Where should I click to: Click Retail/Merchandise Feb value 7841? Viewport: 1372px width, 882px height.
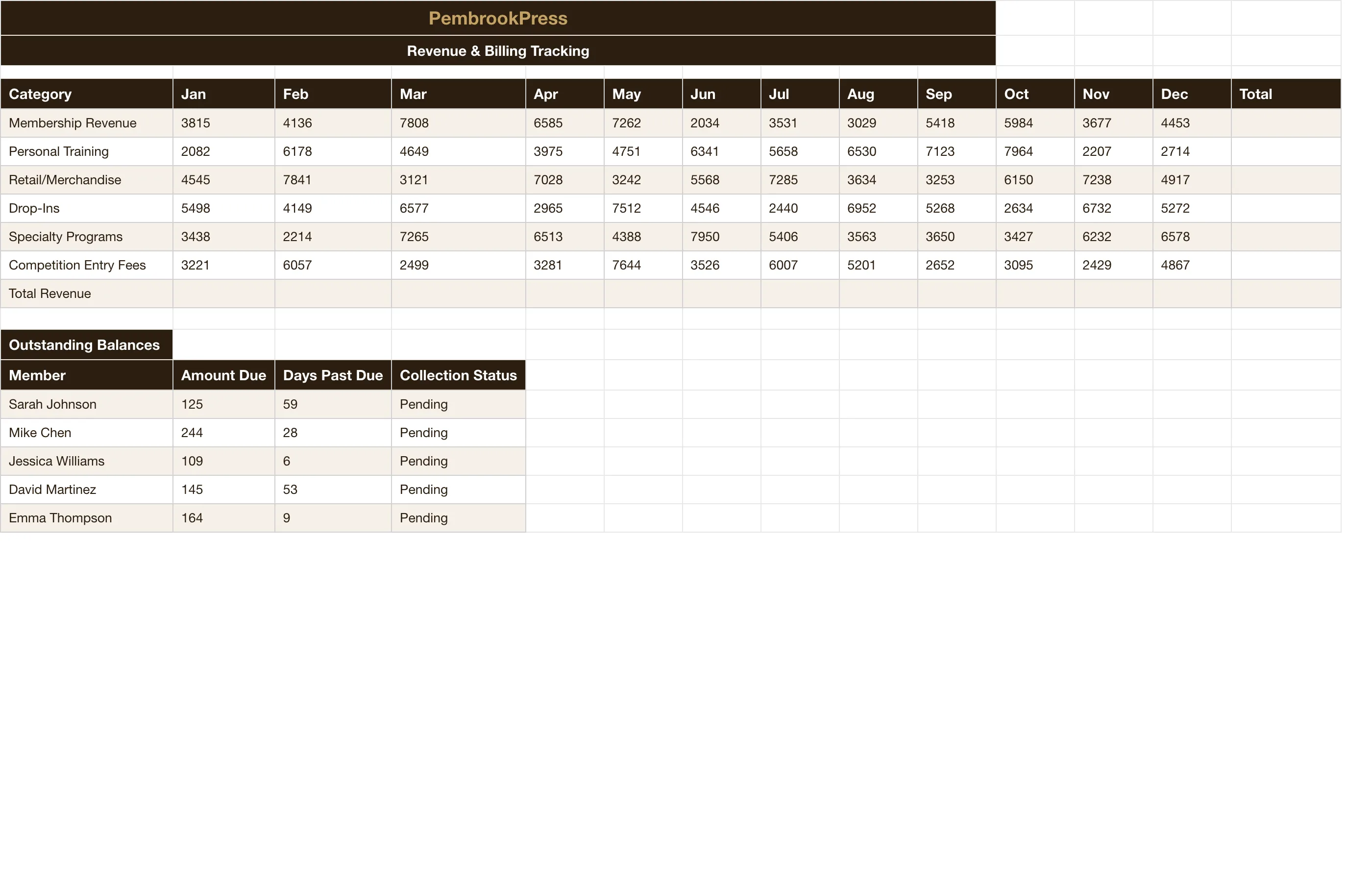(333, 180)
